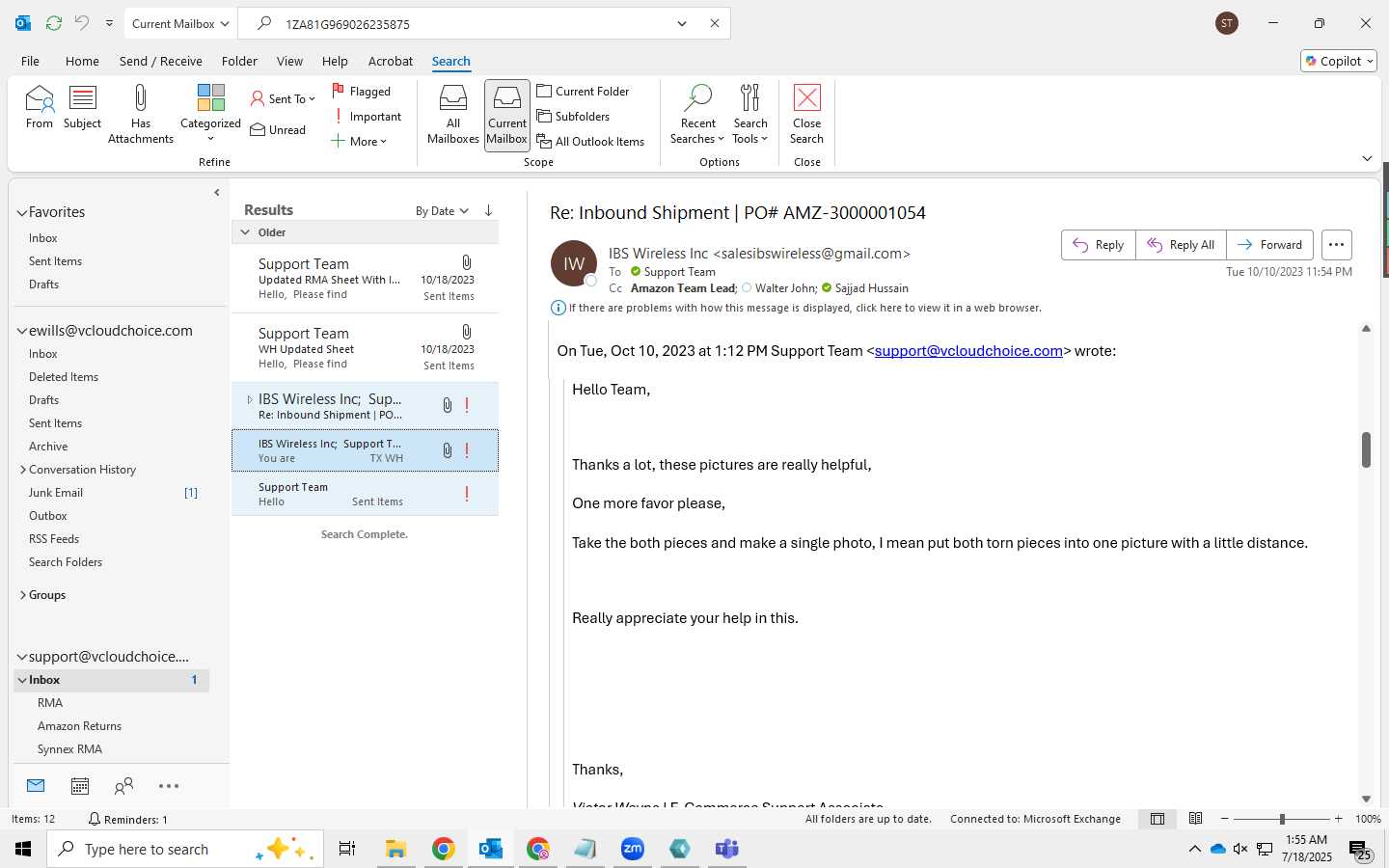This screenshot has width=1389, height=868.
Task: Collapse the ribbon with chevron
Action: [1367, 158]
